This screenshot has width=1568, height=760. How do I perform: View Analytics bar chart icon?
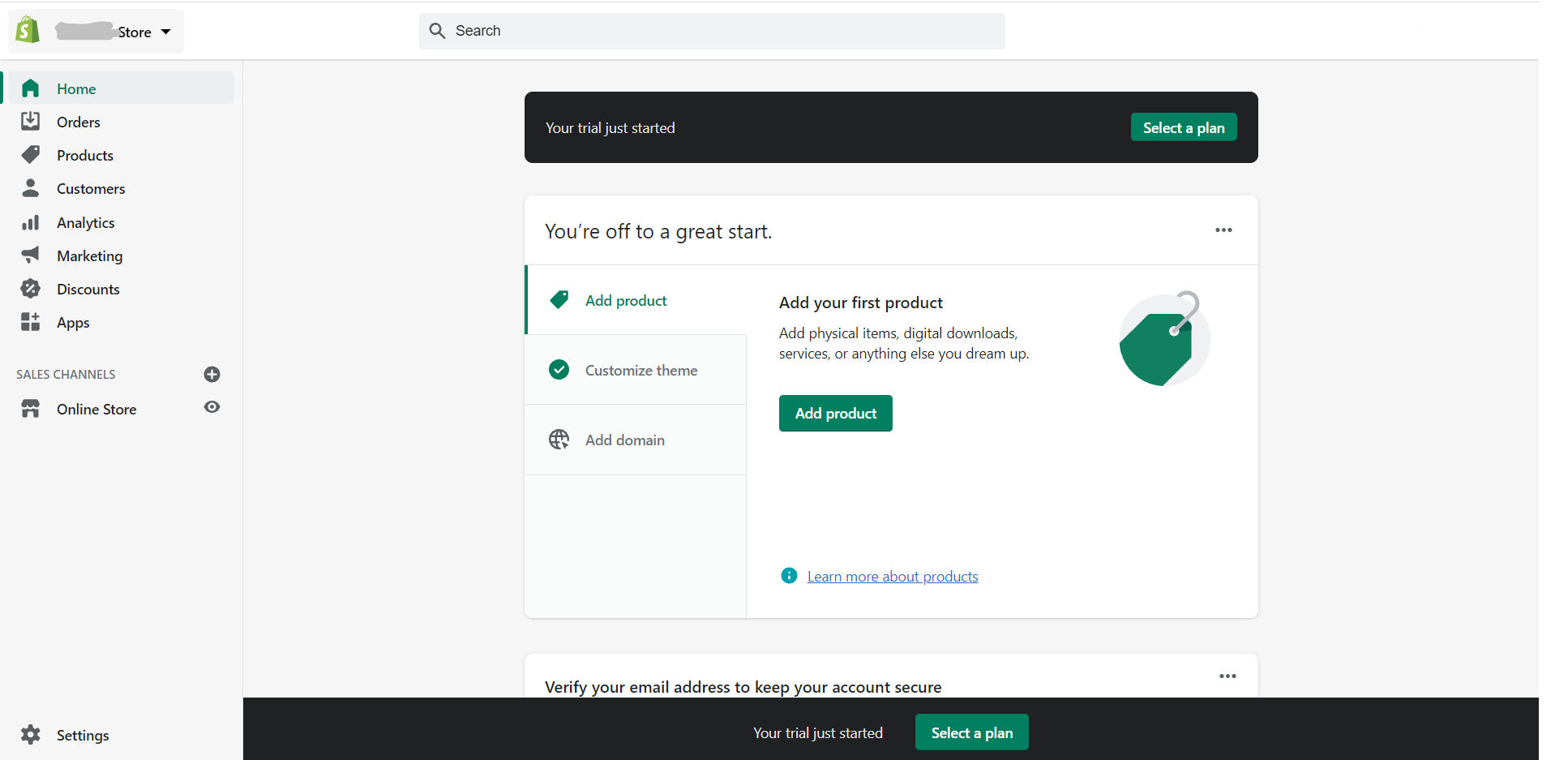point(30,221)
